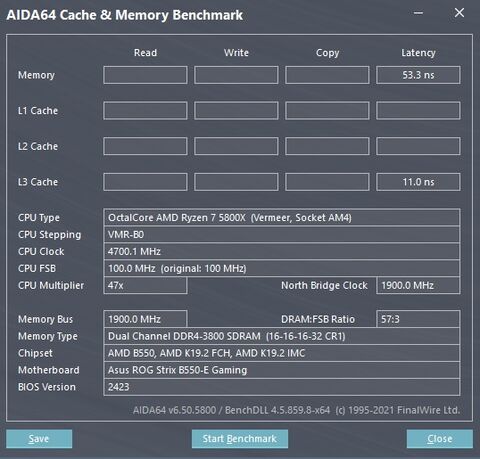Click the Dual Channel DDR4-3800 SDRAM field
Image resolution: width=480 pixels, height=459 pixels.
tap(282, 336)
